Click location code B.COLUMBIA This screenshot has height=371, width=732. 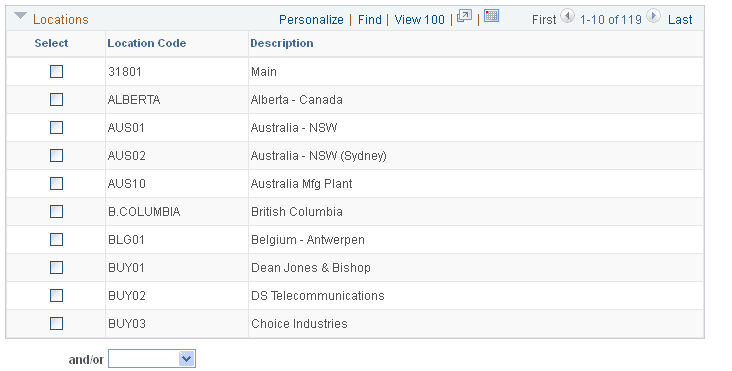tap(144, 212)
